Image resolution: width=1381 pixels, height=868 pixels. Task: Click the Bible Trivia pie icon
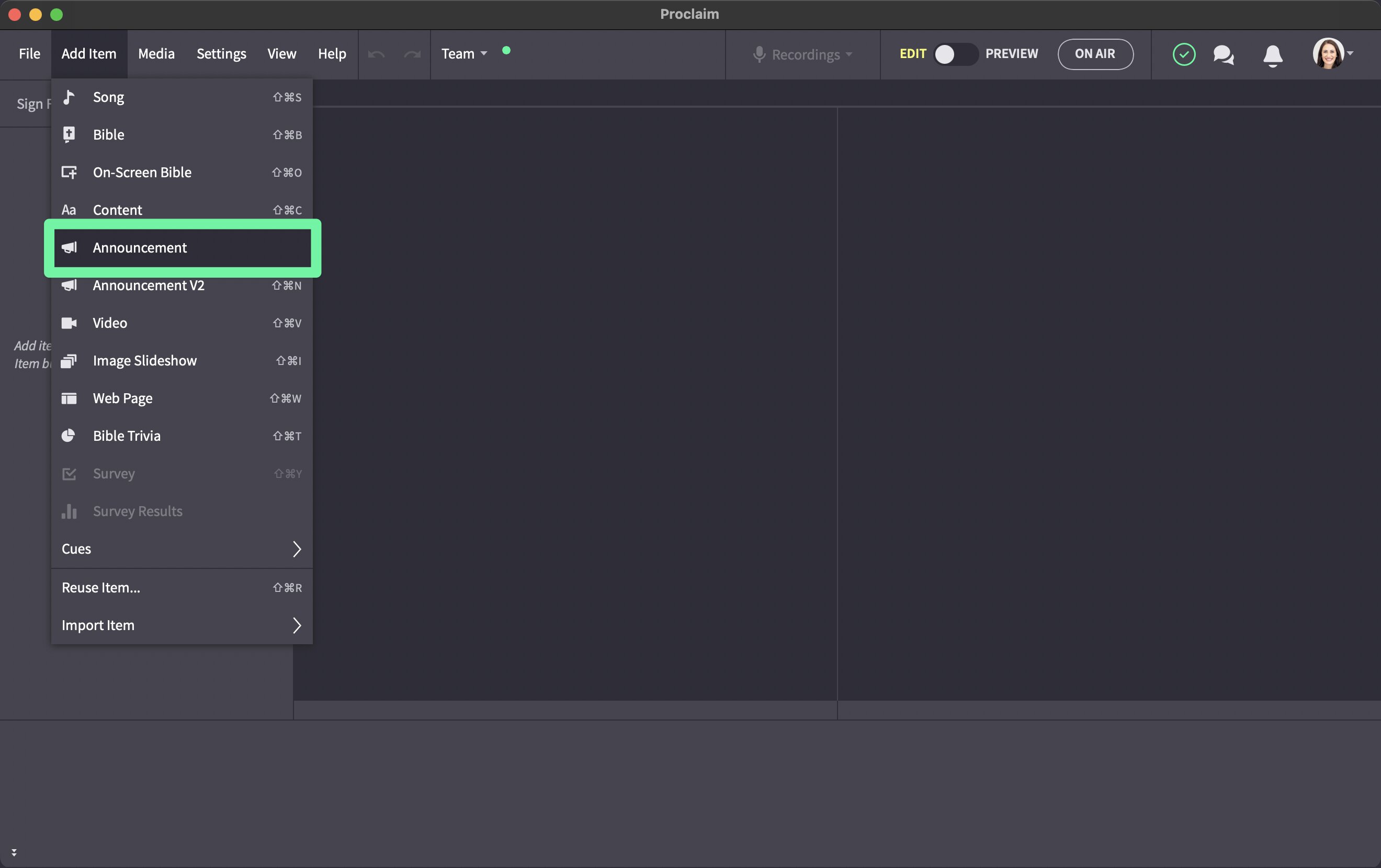click(68, 436)
